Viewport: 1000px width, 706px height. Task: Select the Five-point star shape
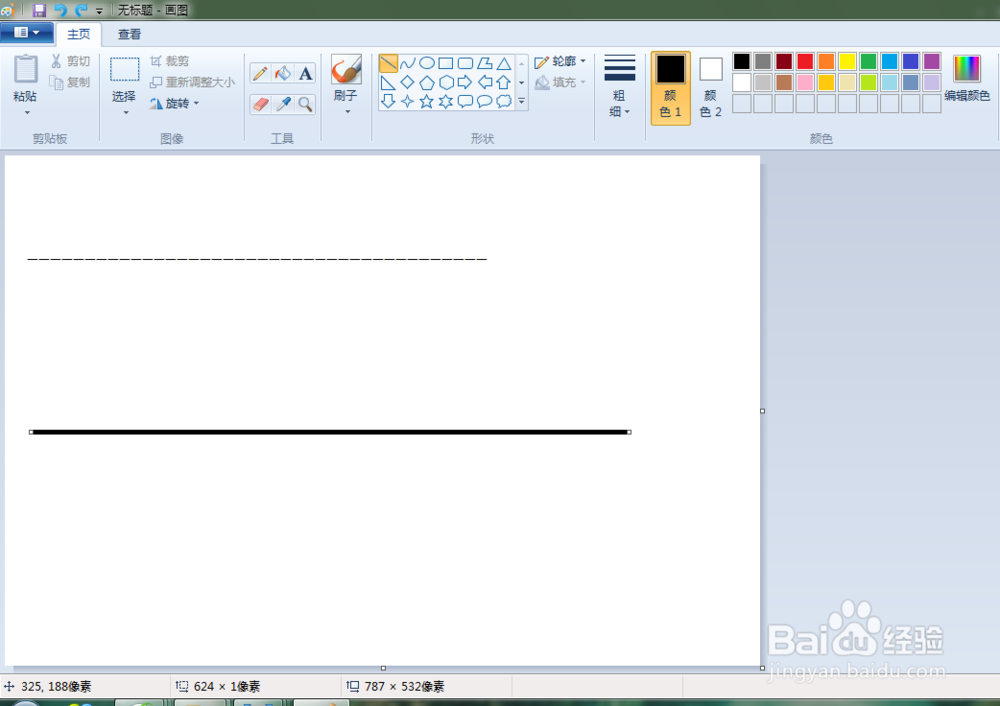click(427, 101)
